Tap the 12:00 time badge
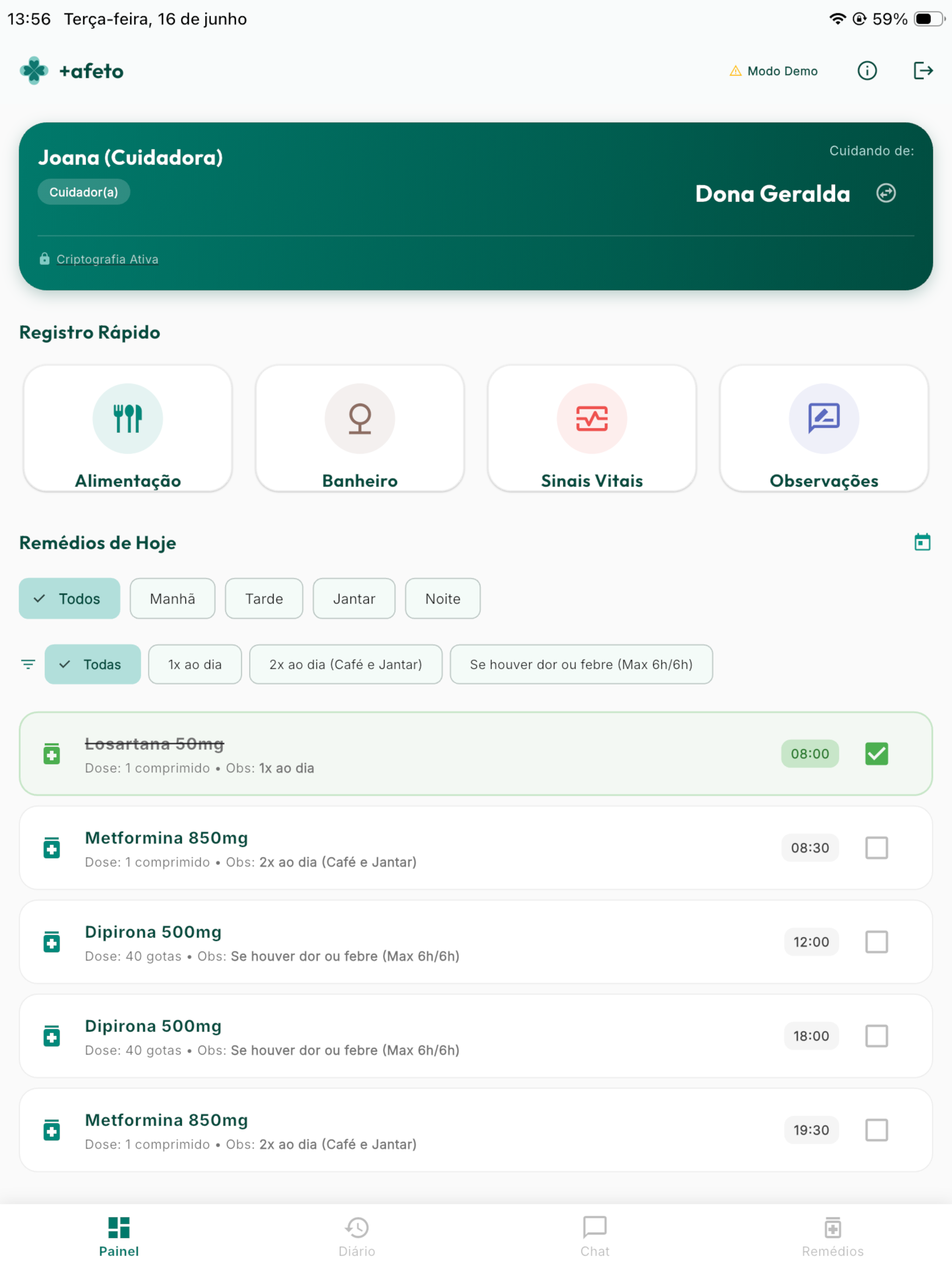 811,942
